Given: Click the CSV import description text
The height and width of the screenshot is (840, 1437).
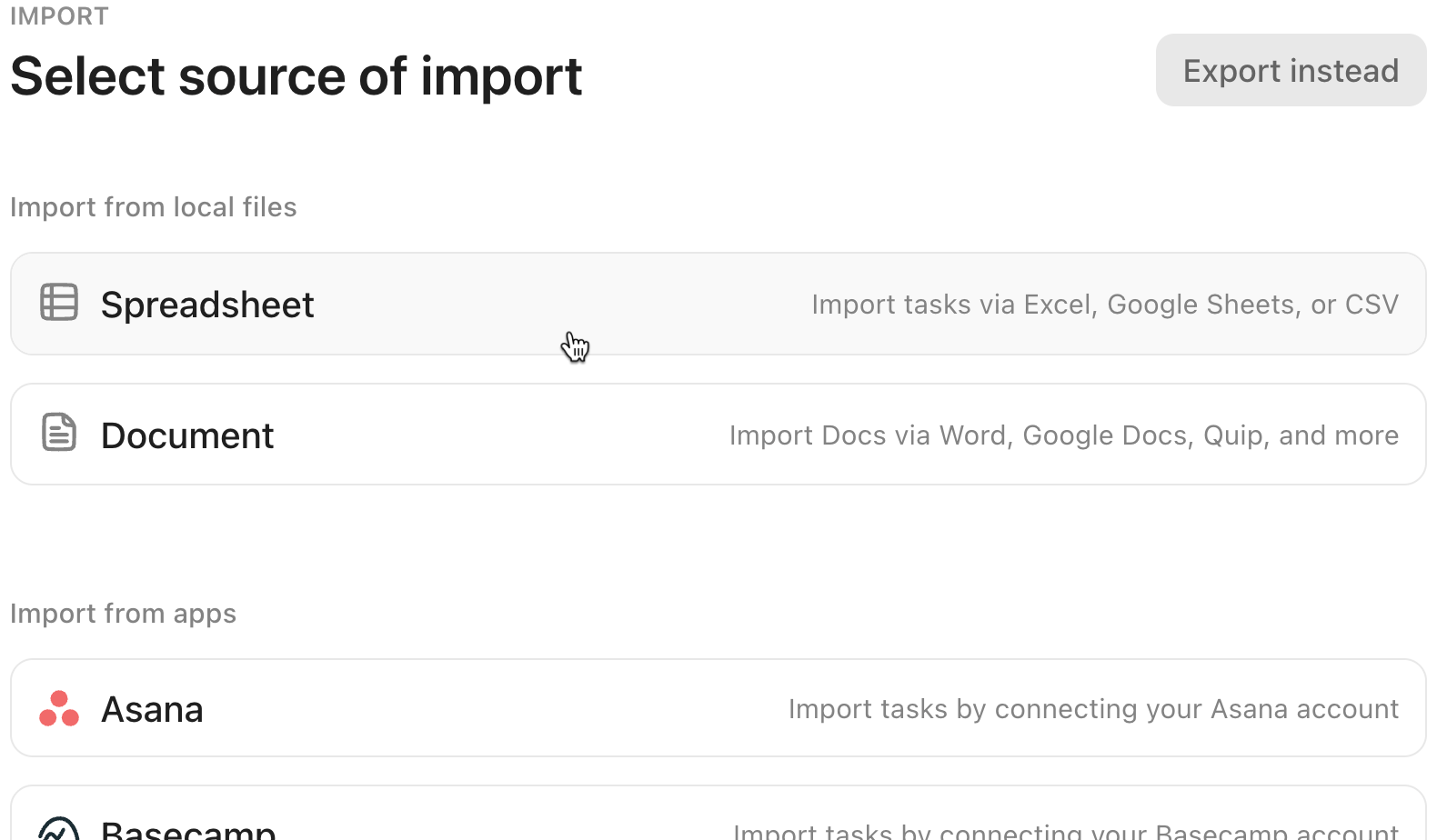Looking at the screenshot, I should coord(1104,304).
